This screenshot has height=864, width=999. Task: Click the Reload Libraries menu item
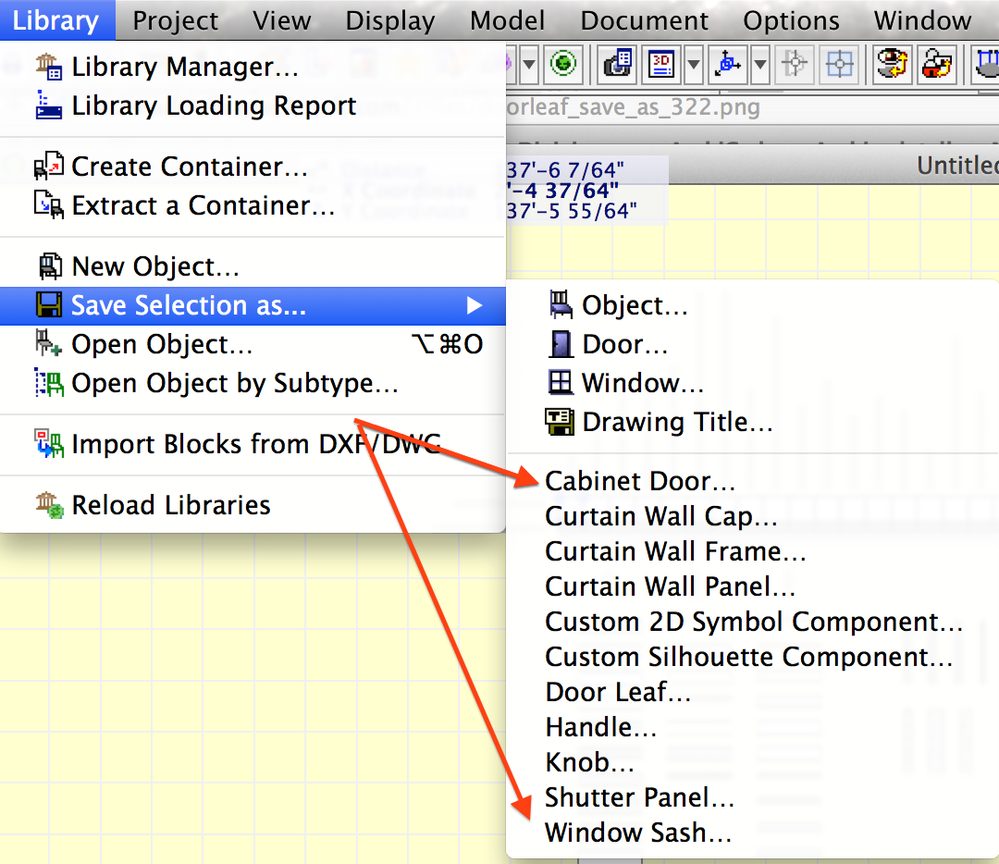[x=170, y=505]
